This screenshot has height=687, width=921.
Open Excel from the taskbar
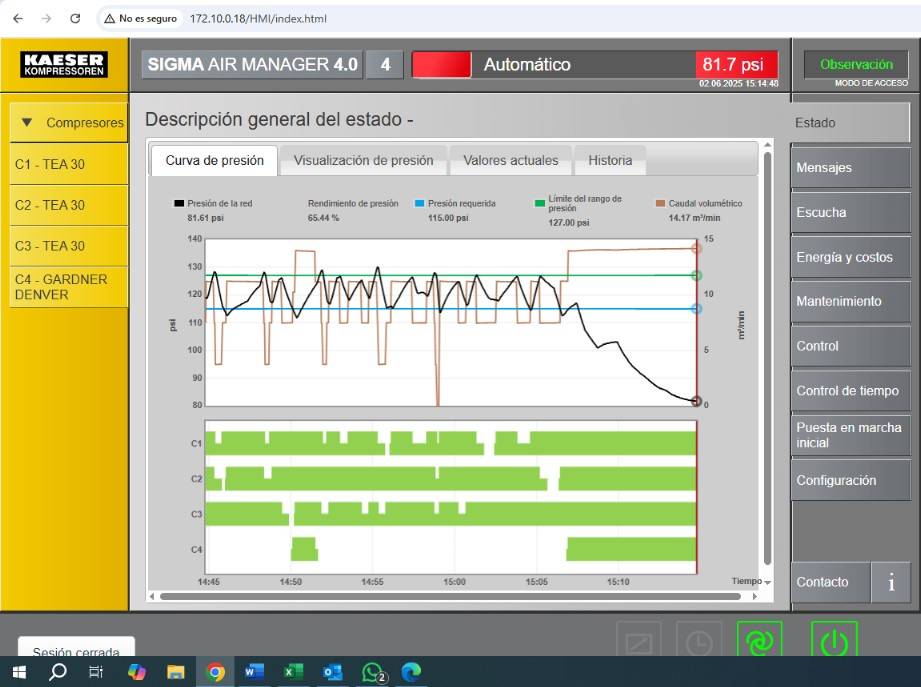point(293,672)
